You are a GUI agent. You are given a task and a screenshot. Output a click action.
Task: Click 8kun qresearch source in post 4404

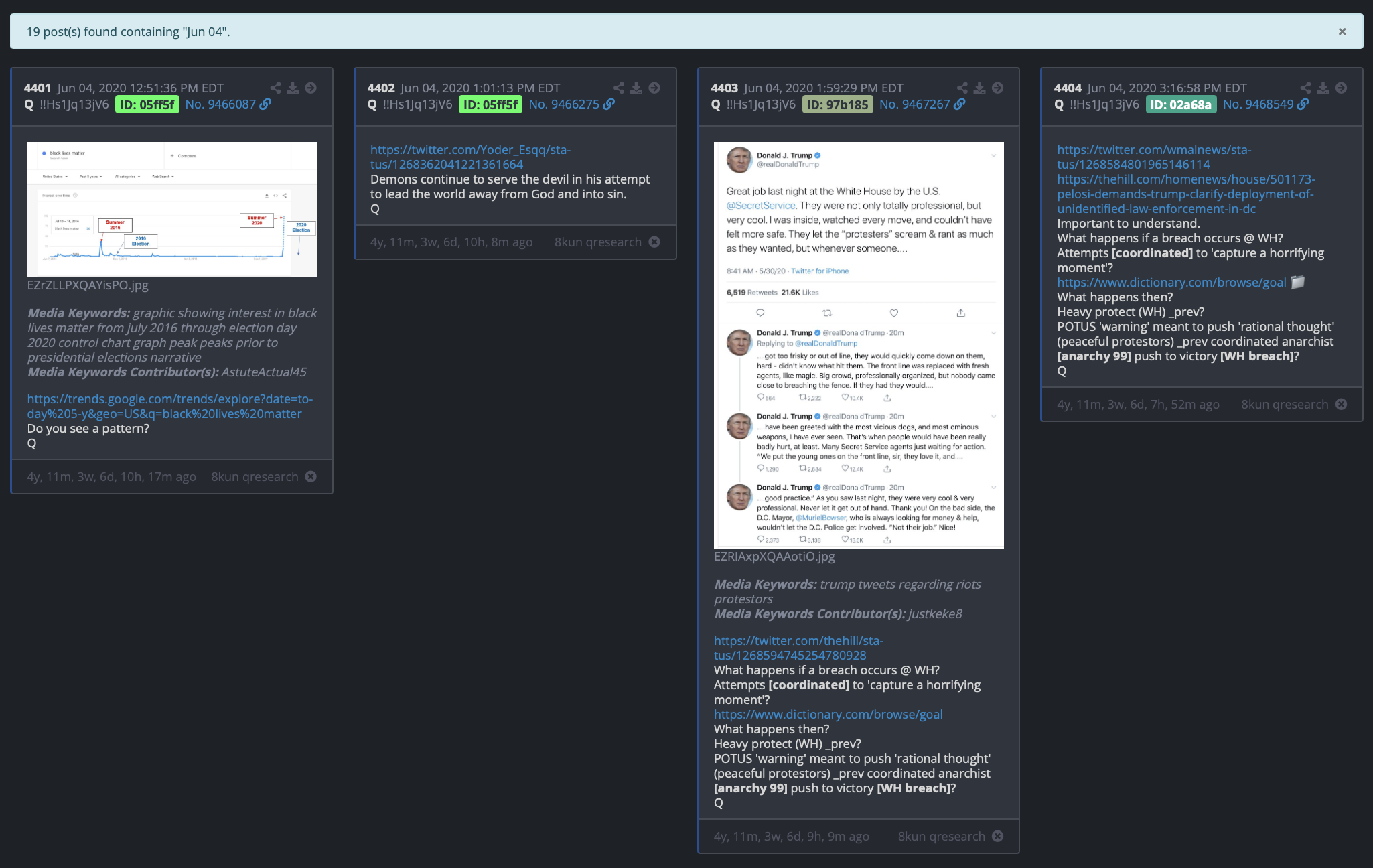click(x=1285, y=404)
